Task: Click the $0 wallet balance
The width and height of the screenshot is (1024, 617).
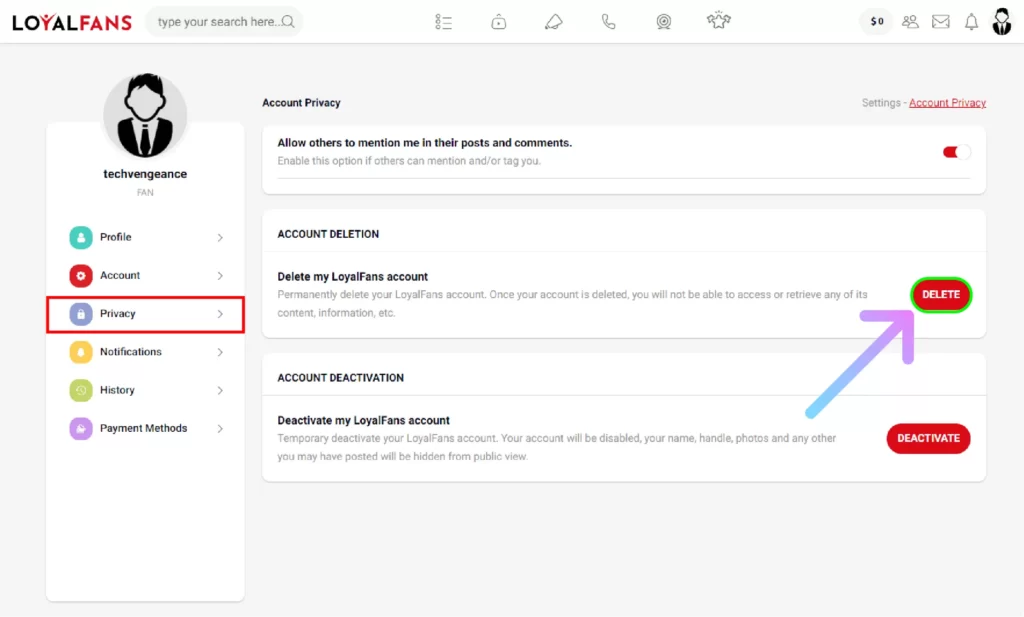Action: pos(876,22)
